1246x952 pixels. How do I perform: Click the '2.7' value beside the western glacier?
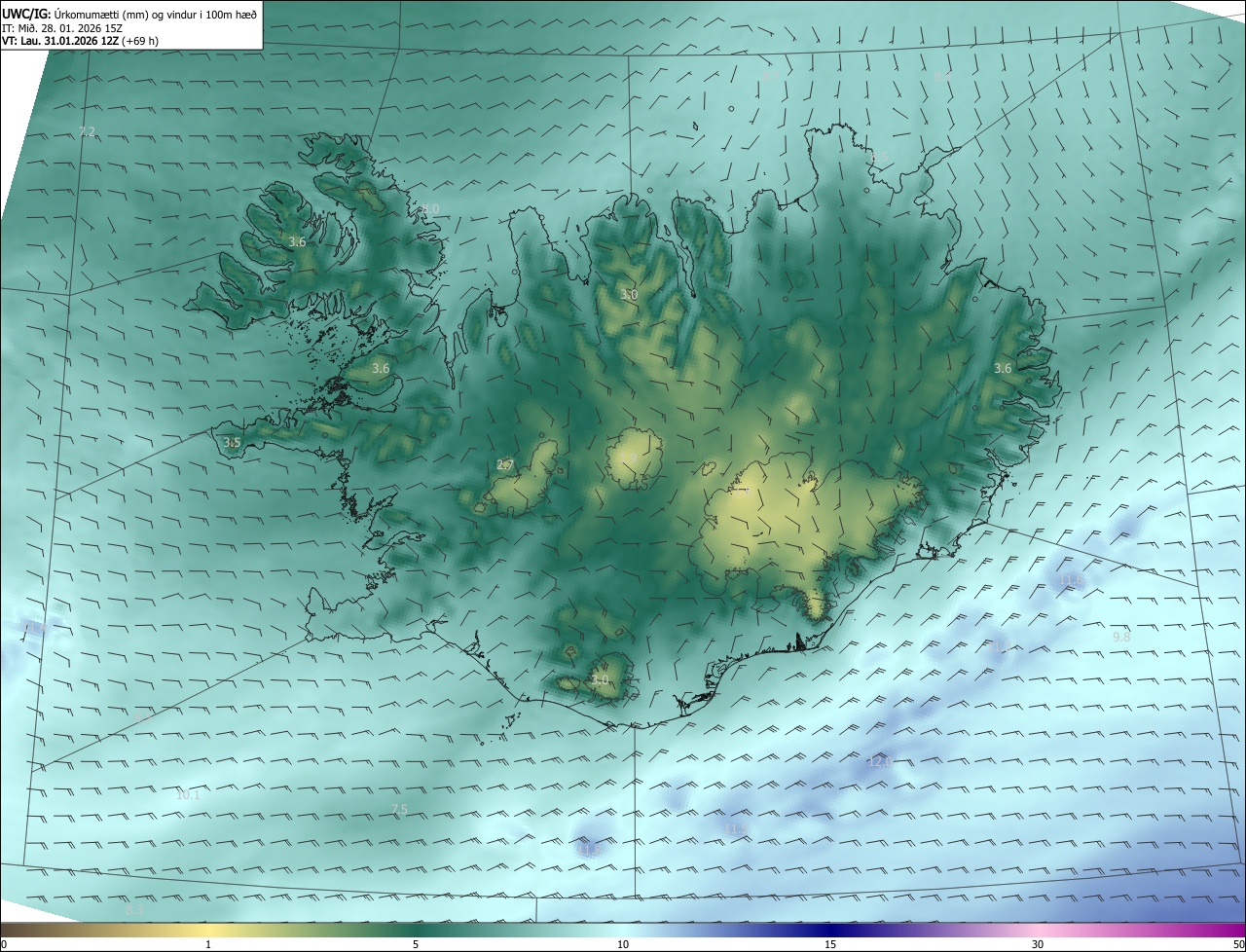505,464
